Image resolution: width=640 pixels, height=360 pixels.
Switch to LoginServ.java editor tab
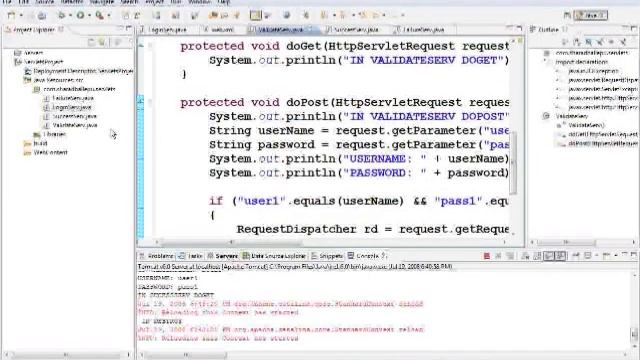pyautogui.click(x=167, y=29)
